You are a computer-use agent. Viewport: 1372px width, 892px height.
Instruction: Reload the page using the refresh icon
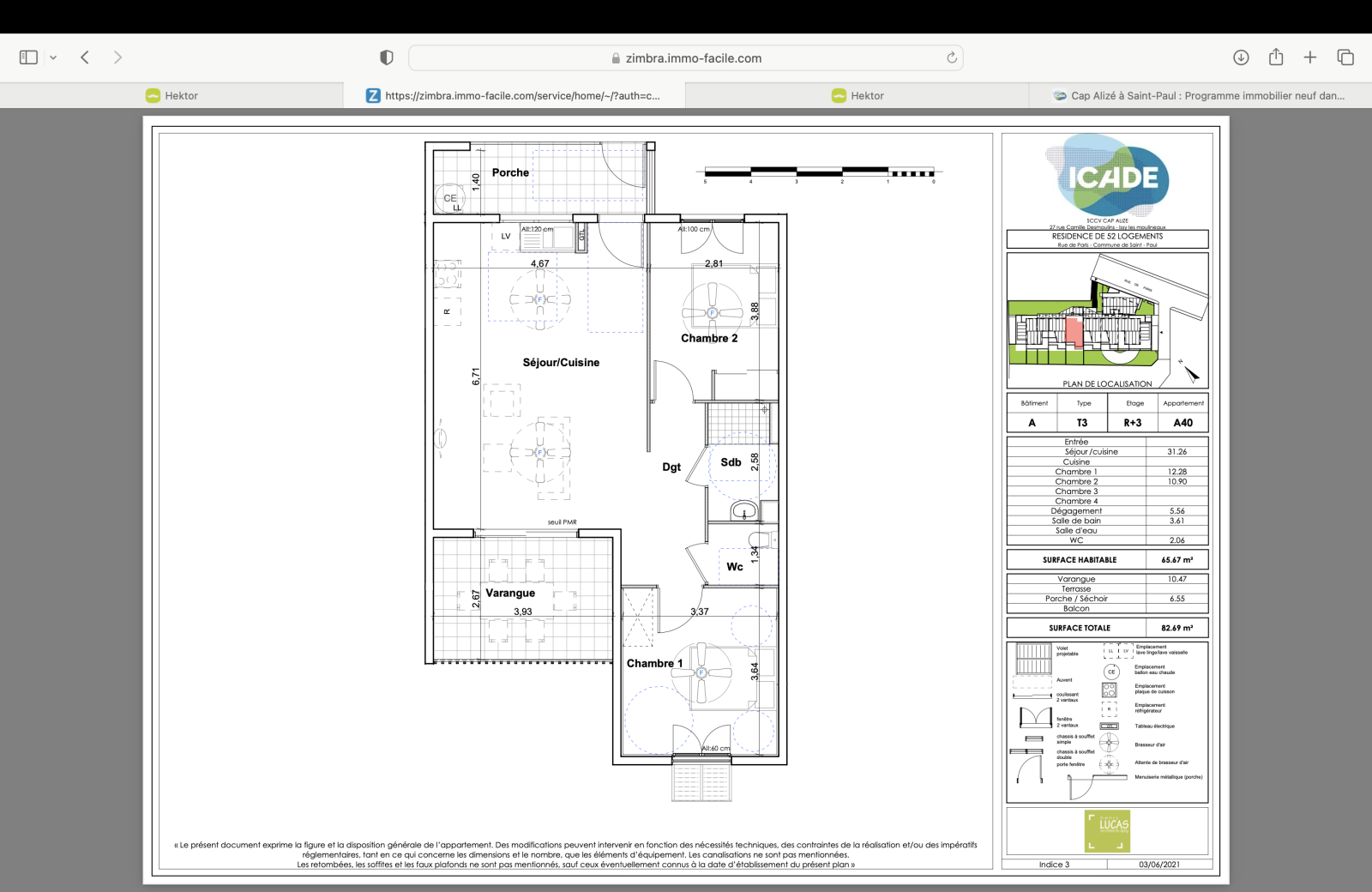tap(951, 57)
